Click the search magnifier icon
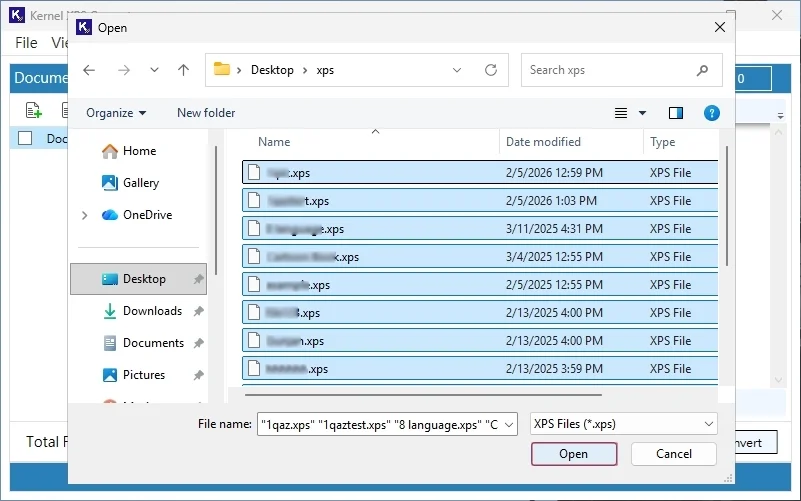Screen dimensions: 801x501 [702, 70]
